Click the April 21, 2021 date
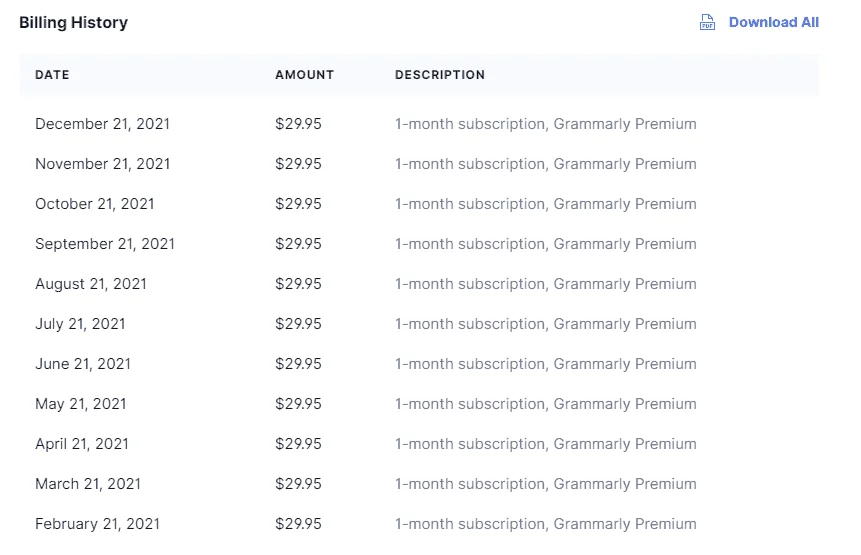861x555 pixels. (x=82, y=444)
